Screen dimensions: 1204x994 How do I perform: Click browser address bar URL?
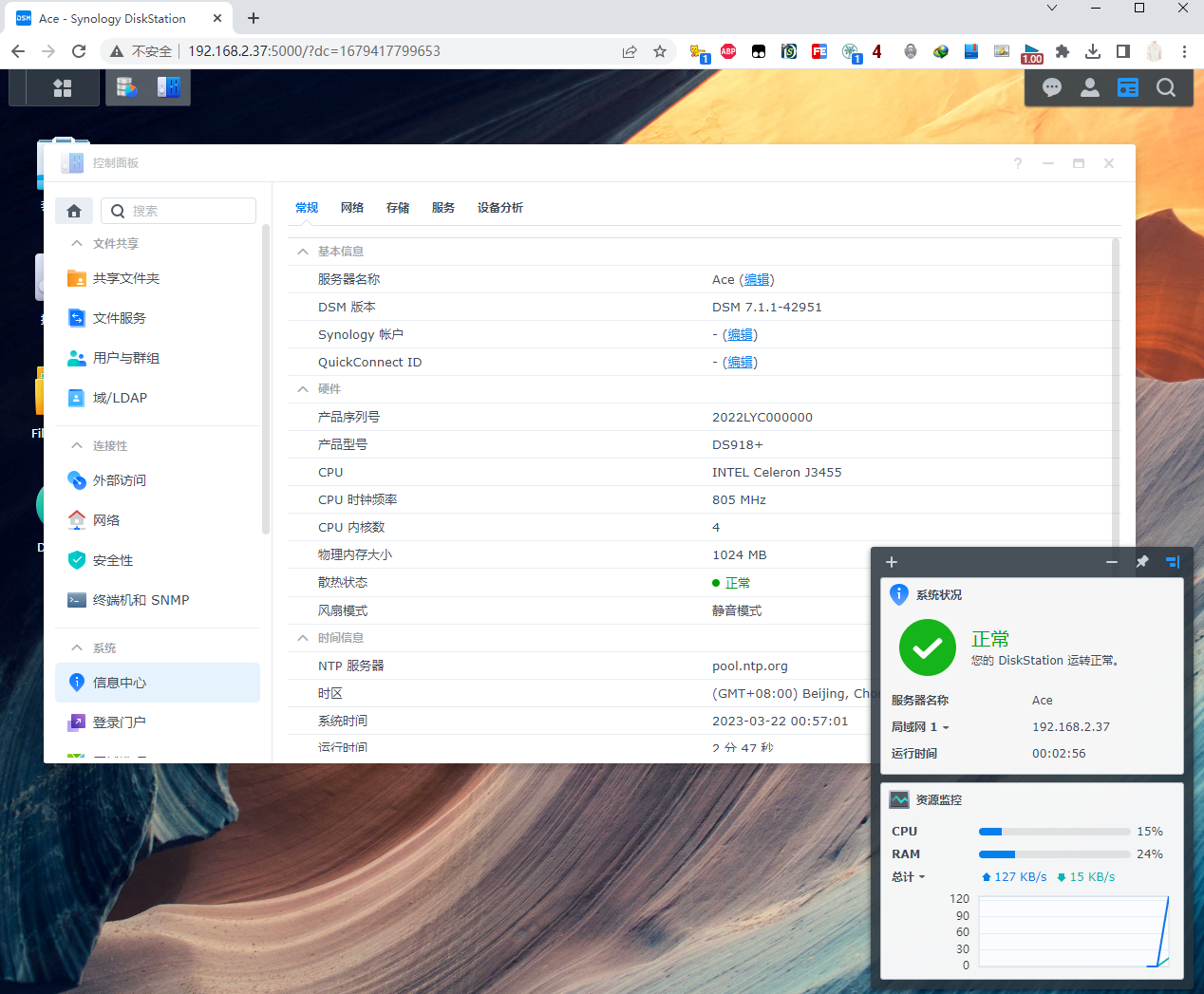tap(314, 51)
